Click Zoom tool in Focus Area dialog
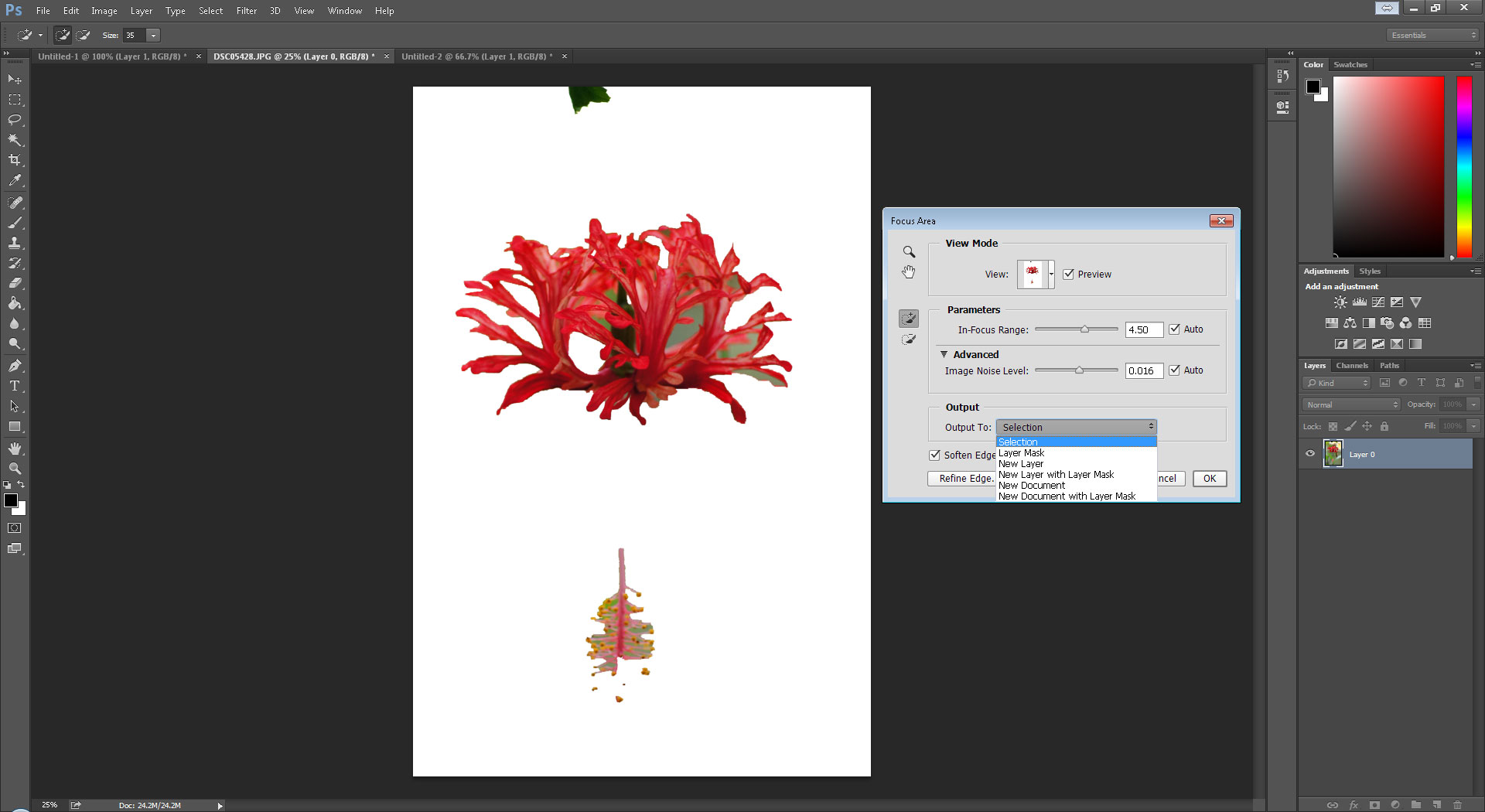 pyautogui.click(x=909, y=252)
